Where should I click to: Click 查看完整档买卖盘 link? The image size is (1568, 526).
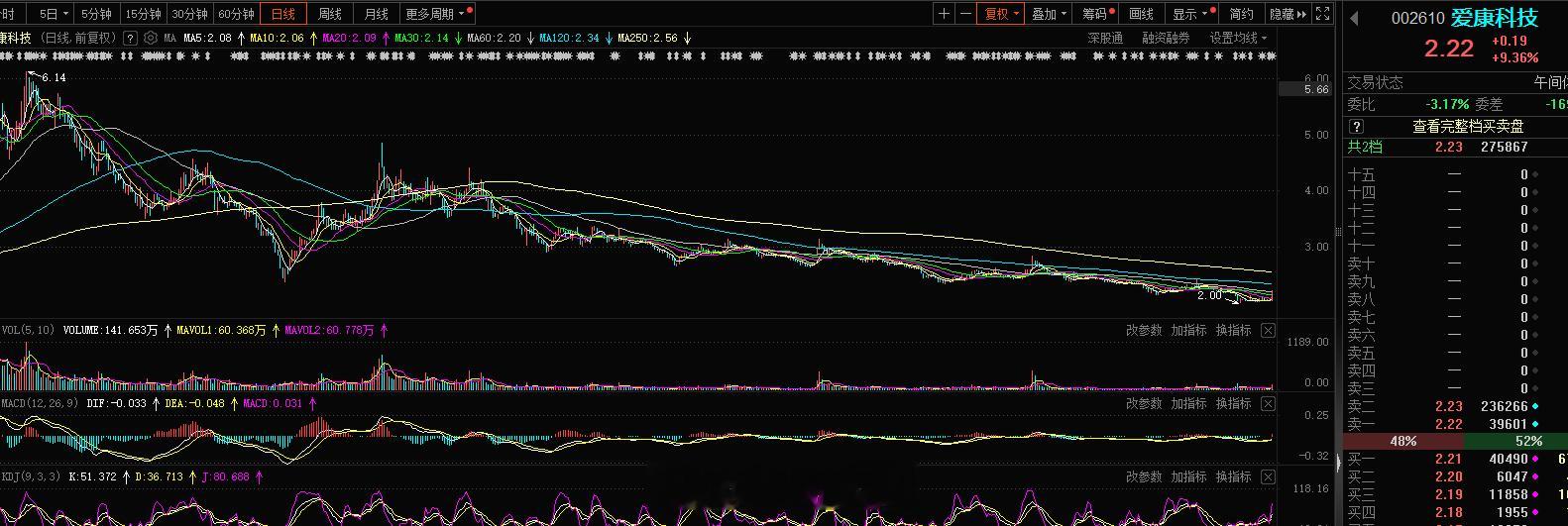[x=1468, y=127]
